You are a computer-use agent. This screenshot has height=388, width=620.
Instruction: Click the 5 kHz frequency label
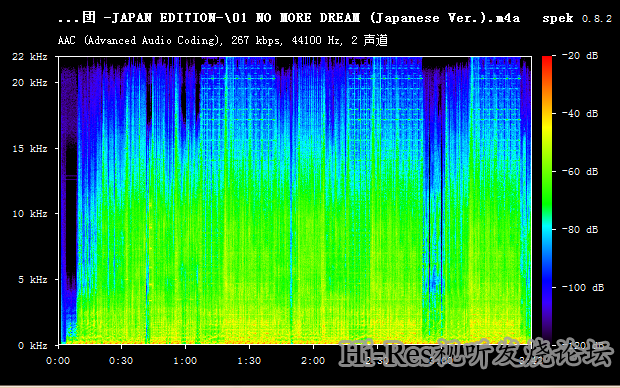[32, 280]
